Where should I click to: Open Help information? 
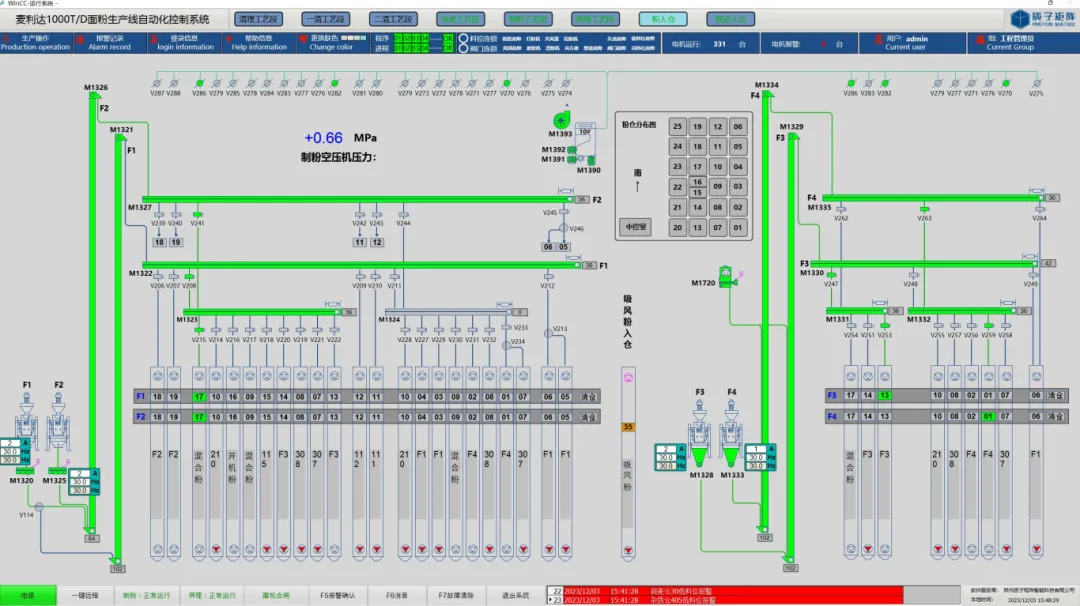(x=259, y=43)
